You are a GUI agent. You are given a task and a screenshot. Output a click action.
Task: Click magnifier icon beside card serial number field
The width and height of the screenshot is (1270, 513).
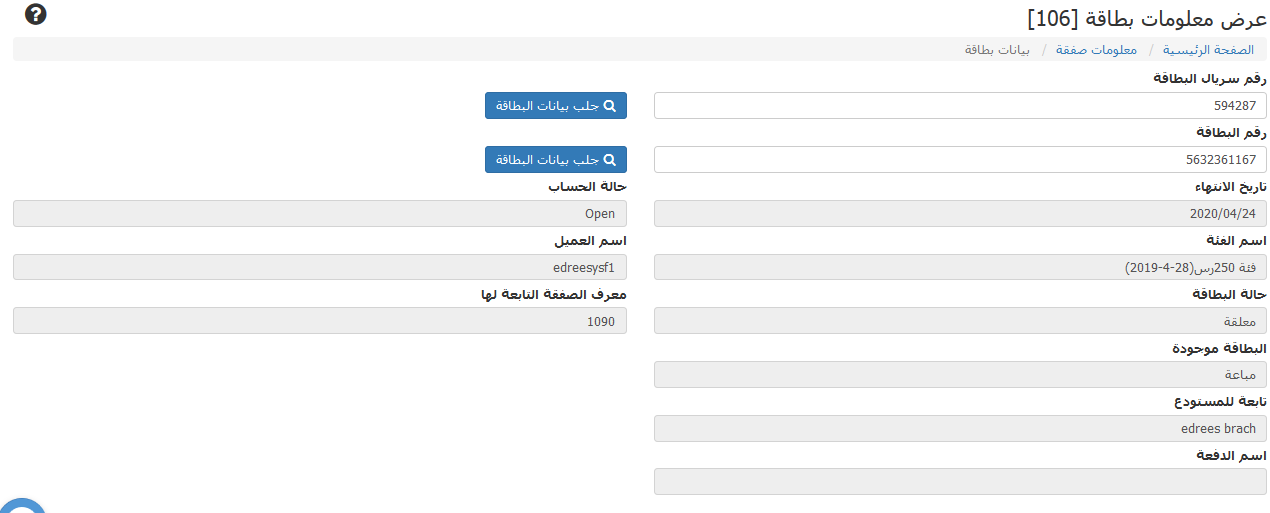(609, 105)
